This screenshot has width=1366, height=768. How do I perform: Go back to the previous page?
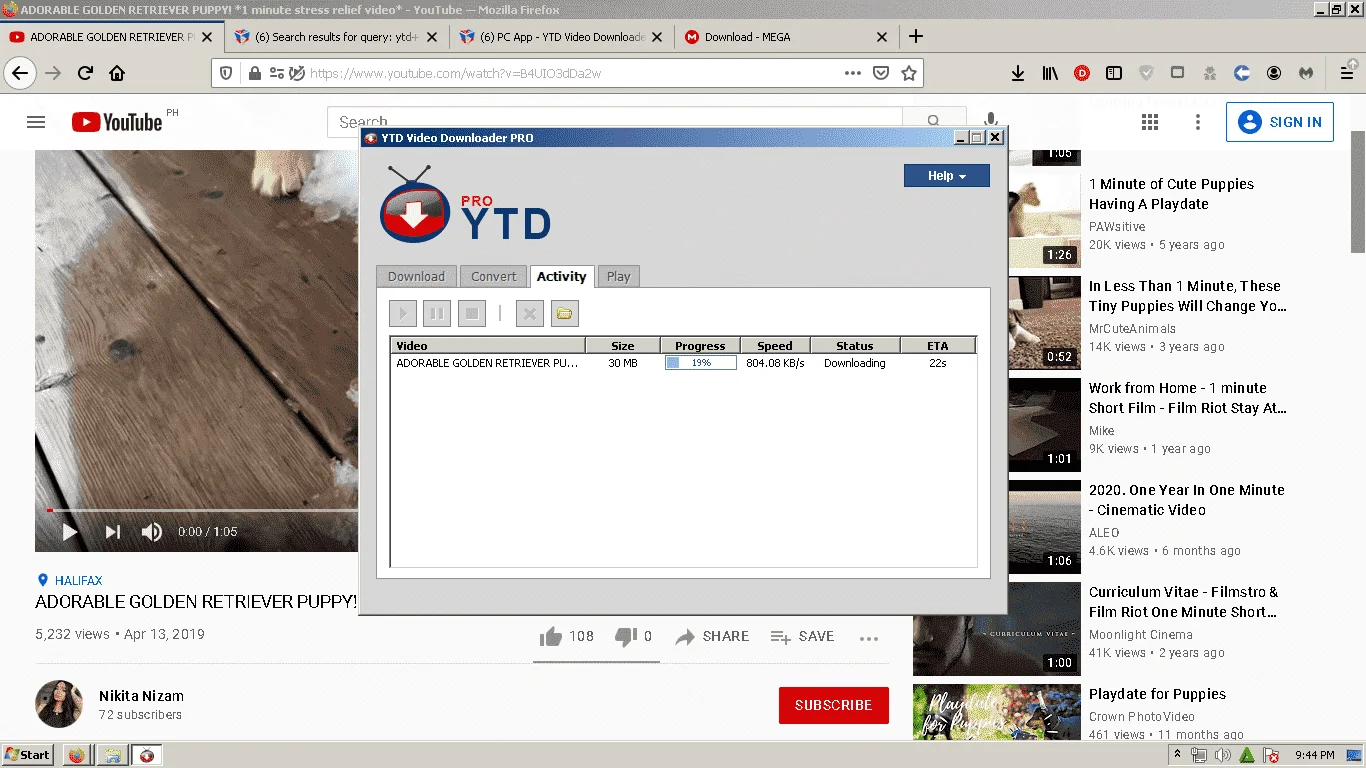point(20,73)
